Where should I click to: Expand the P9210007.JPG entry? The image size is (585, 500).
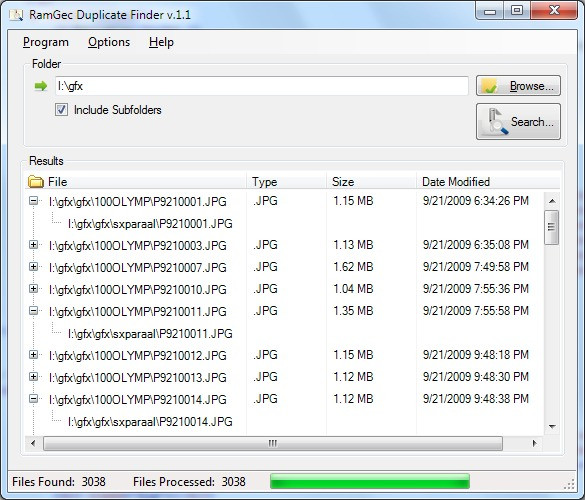point(34,267)
